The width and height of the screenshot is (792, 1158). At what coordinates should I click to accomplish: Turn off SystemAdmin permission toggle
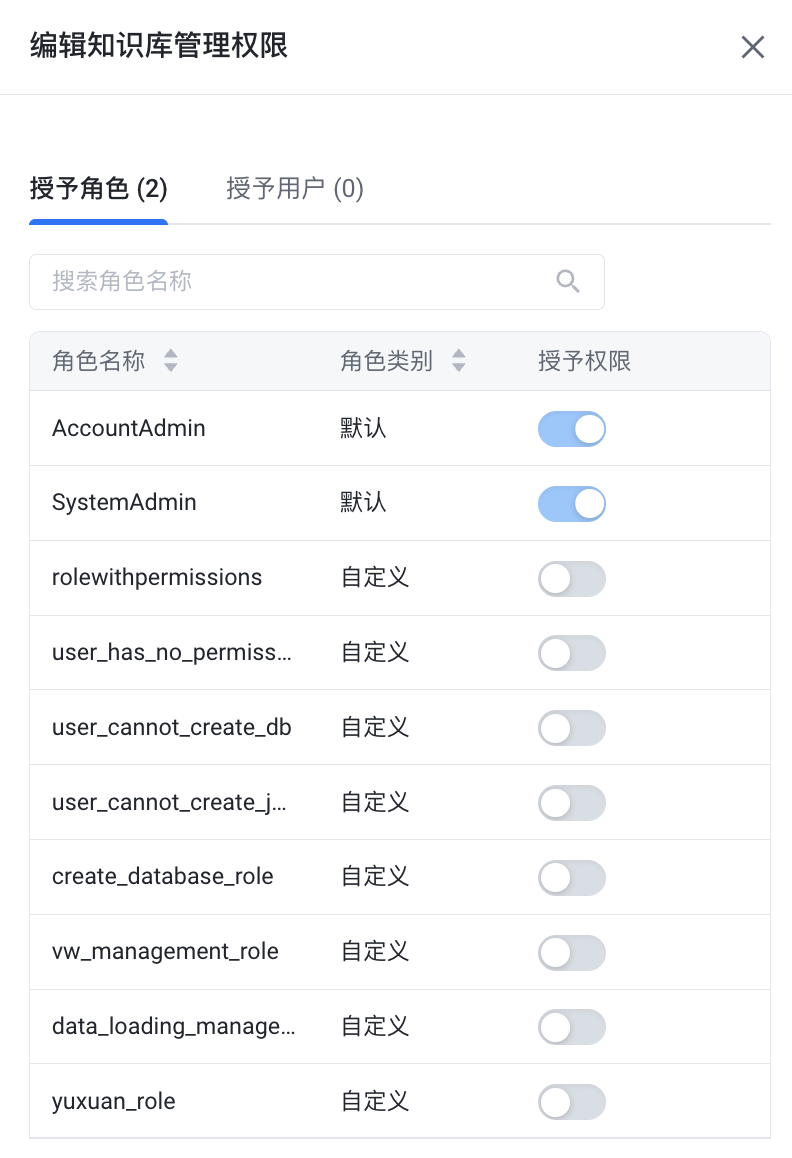[x=572, y=503]
